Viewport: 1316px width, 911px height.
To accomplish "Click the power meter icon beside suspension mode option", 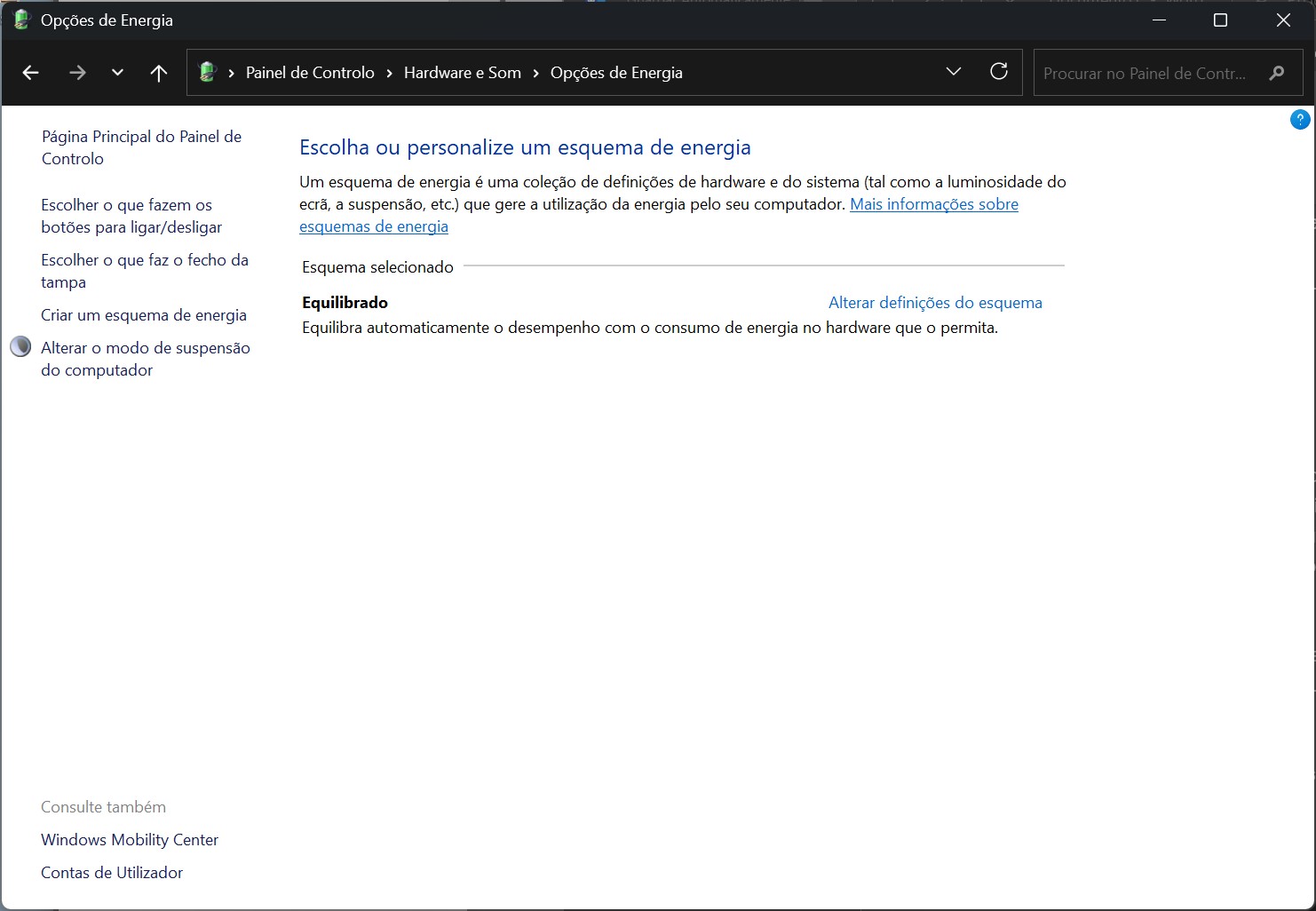I will [20, 346].
